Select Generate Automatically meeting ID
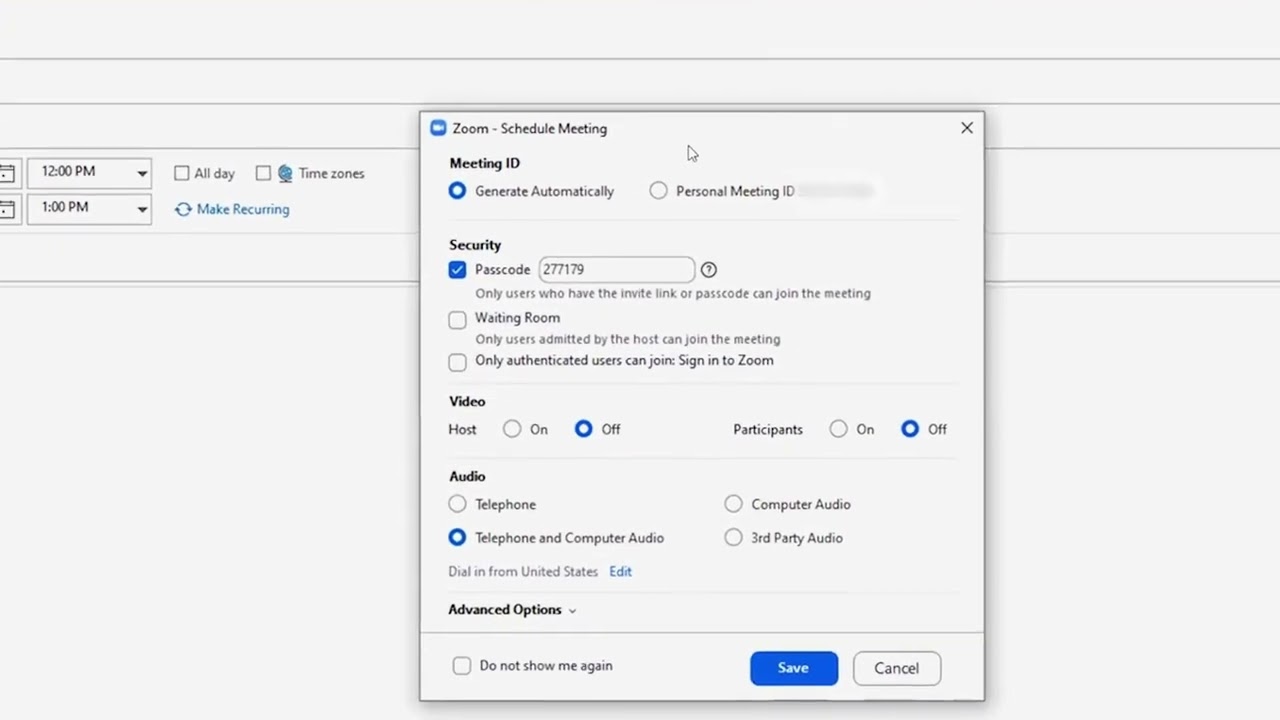1280x720 pixels. click(x=457, y=191)
